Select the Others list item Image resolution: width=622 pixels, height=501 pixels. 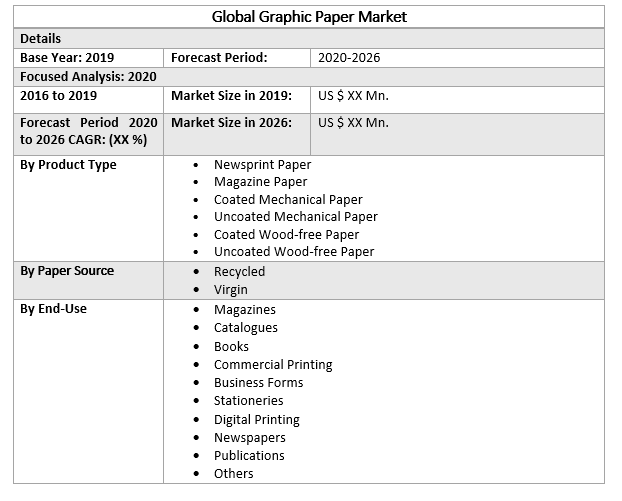tap(233, 474)
